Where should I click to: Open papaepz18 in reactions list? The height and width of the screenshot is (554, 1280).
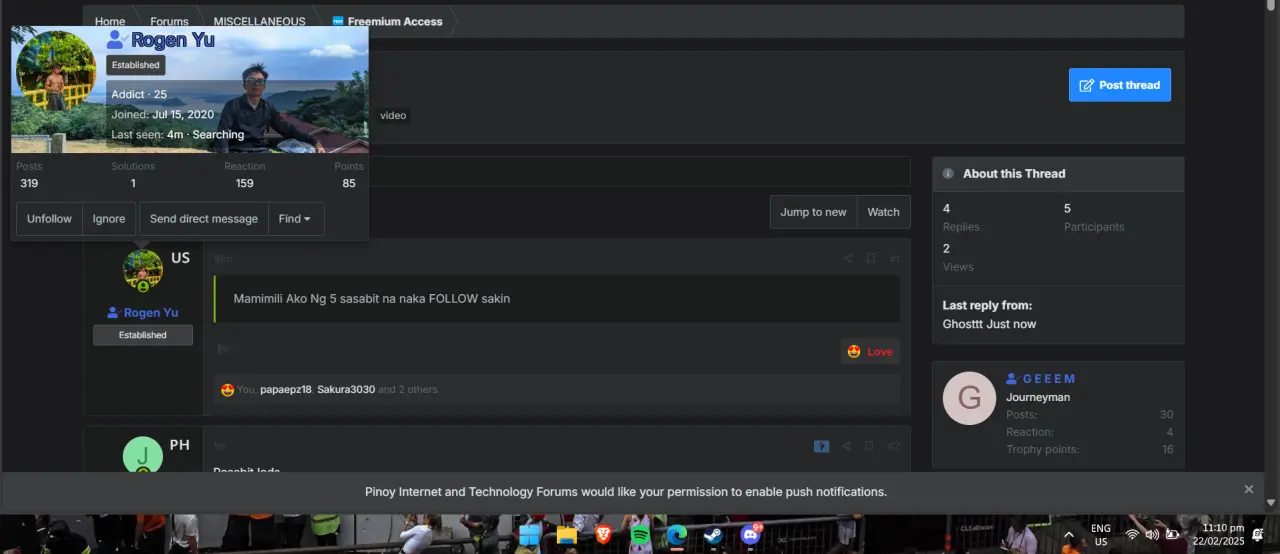point(286,389)
